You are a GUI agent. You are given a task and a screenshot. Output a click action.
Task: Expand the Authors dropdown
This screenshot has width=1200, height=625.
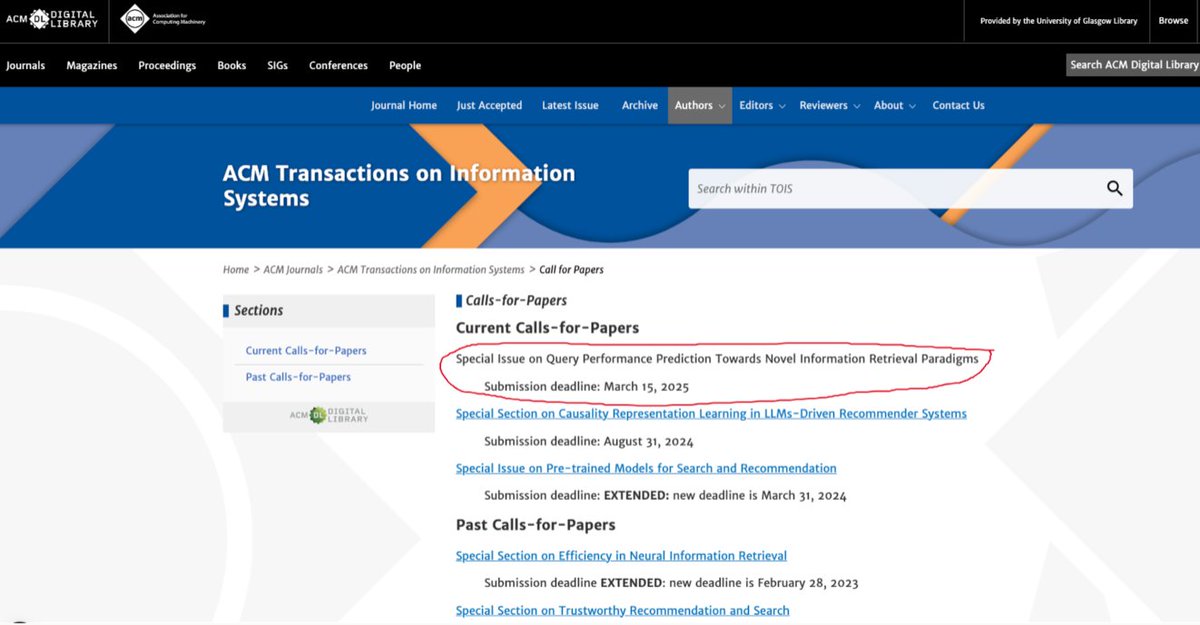[x=700, y=105]
